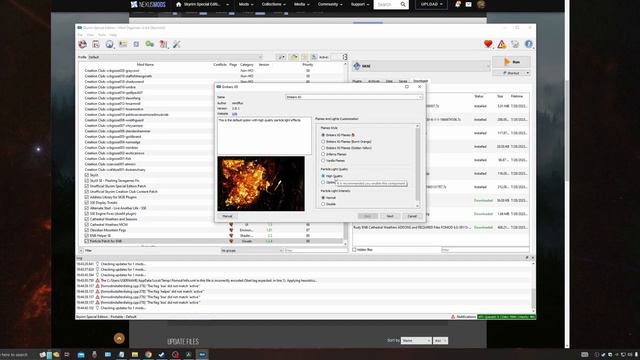
Task: Open the red puzzle Tools icon
Action: pos(163,44)
